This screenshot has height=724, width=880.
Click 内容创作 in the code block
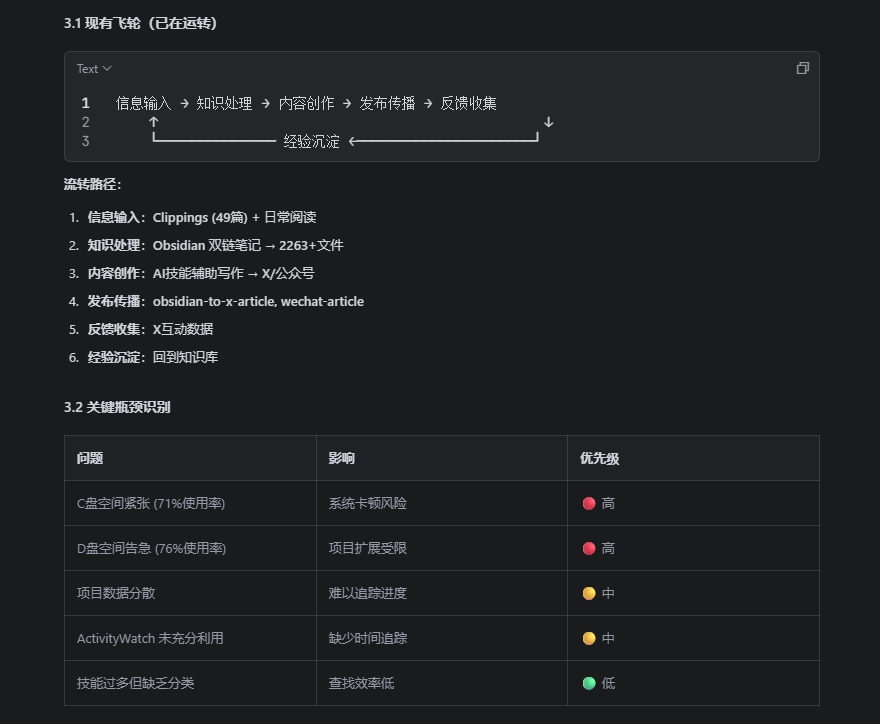click(x=306, y=103)
